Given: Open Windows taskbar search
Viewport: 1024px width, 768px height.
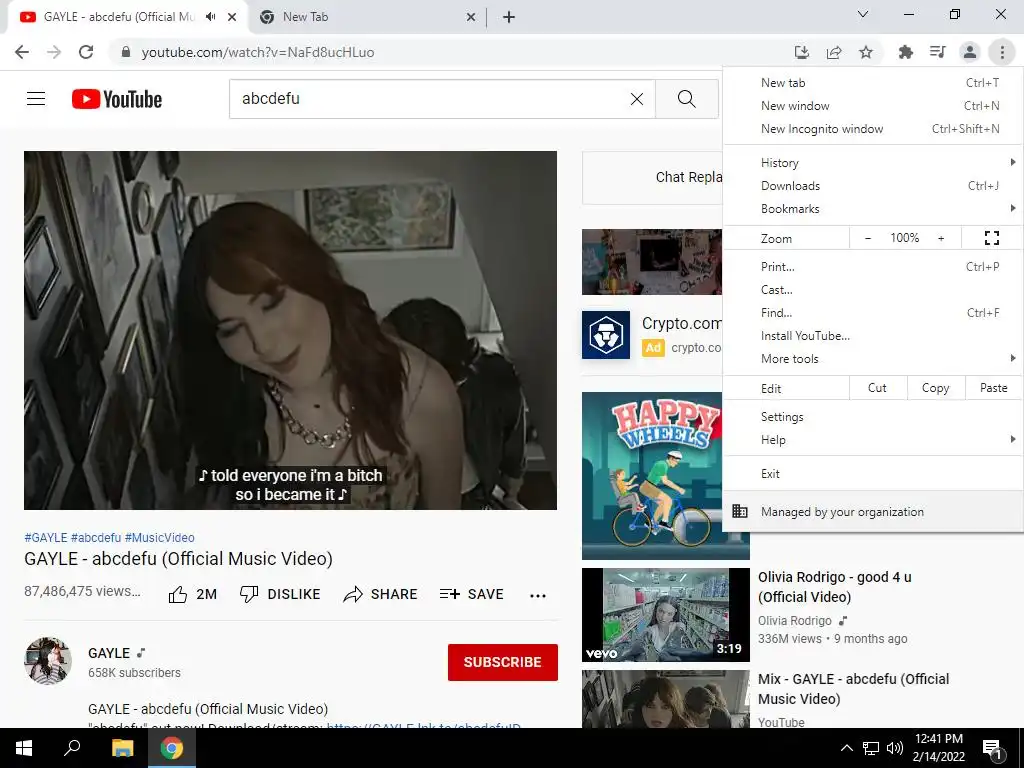Looking at the screenshot, I should coord(72,748).
